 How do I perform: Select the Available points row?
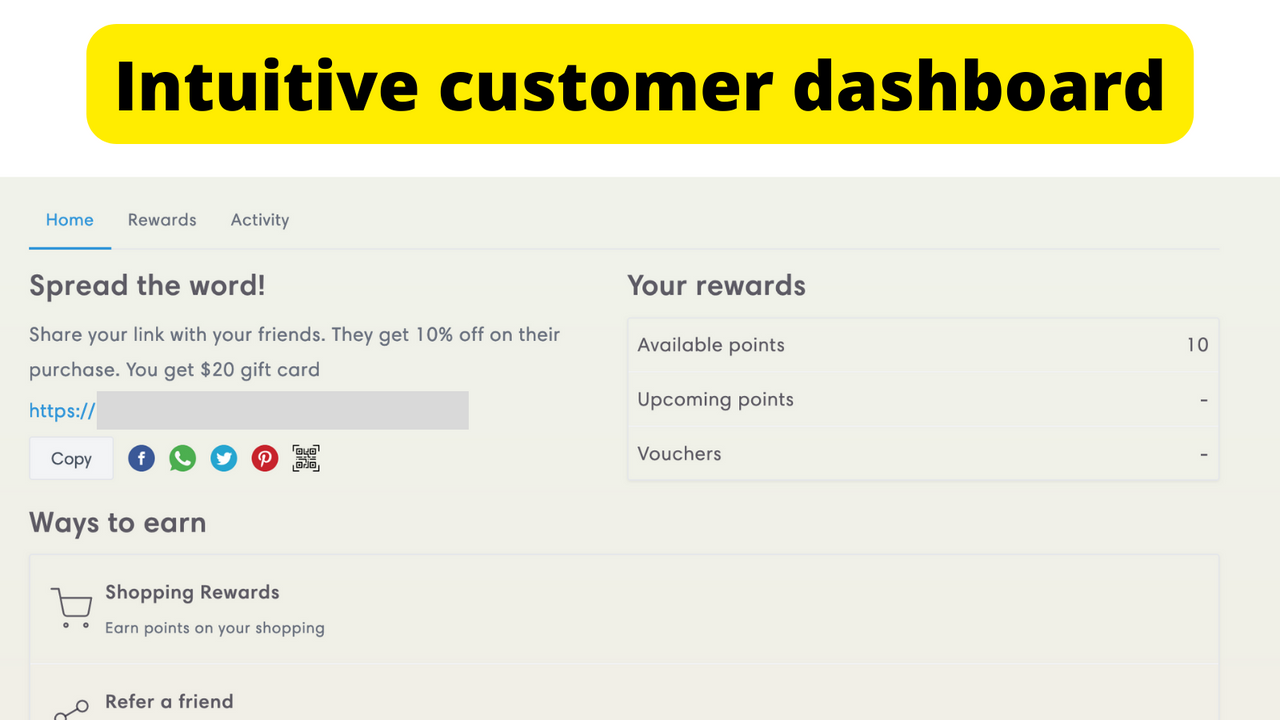922,345
